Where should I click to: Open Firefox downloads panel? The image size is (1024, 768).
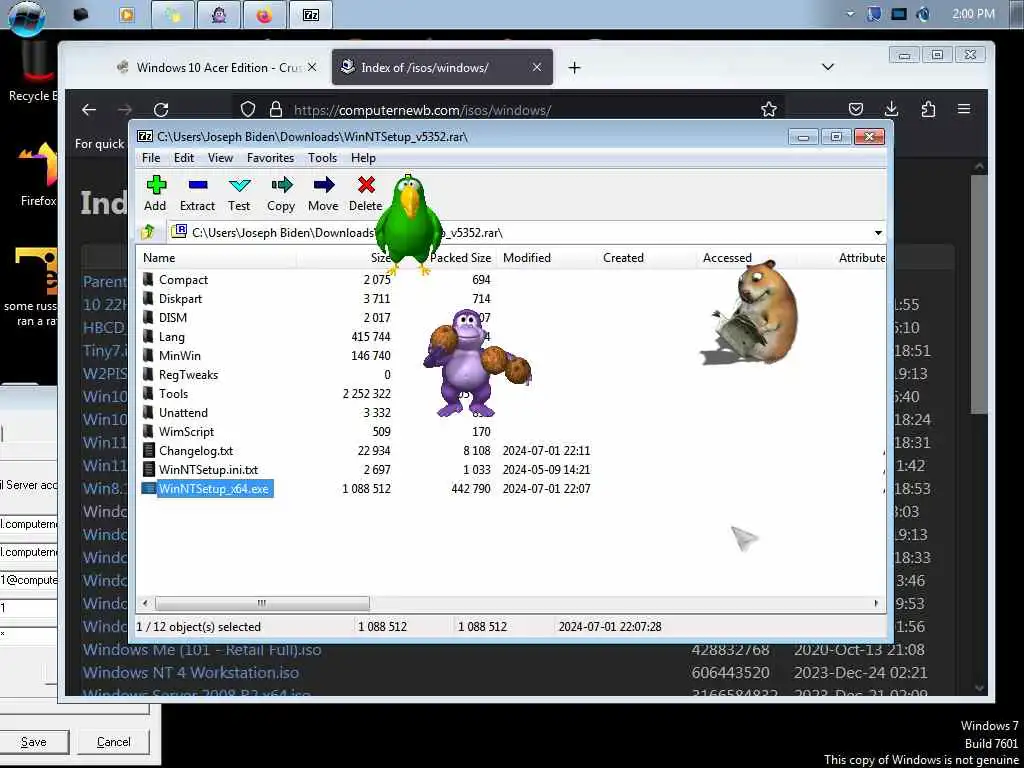[891, 110]
